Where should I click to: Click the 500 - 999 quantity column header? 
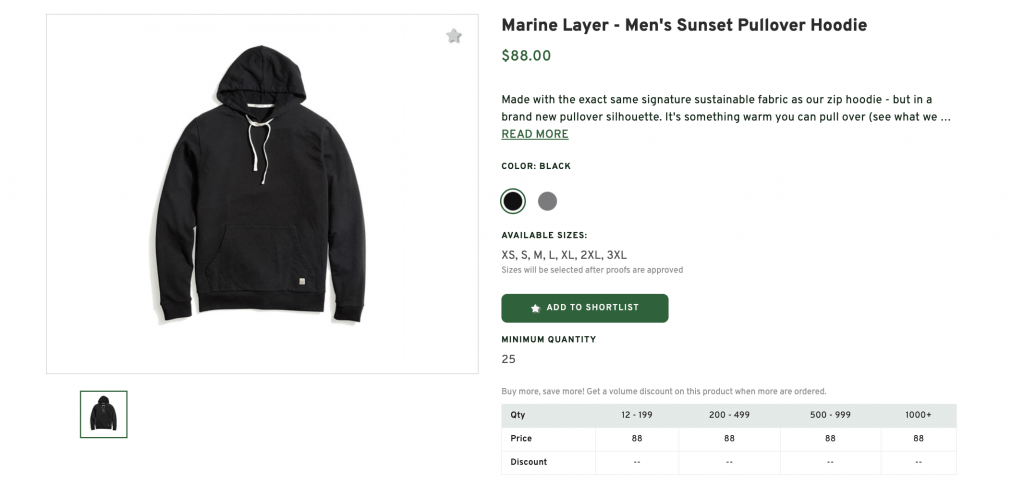[x=830, y=415]
